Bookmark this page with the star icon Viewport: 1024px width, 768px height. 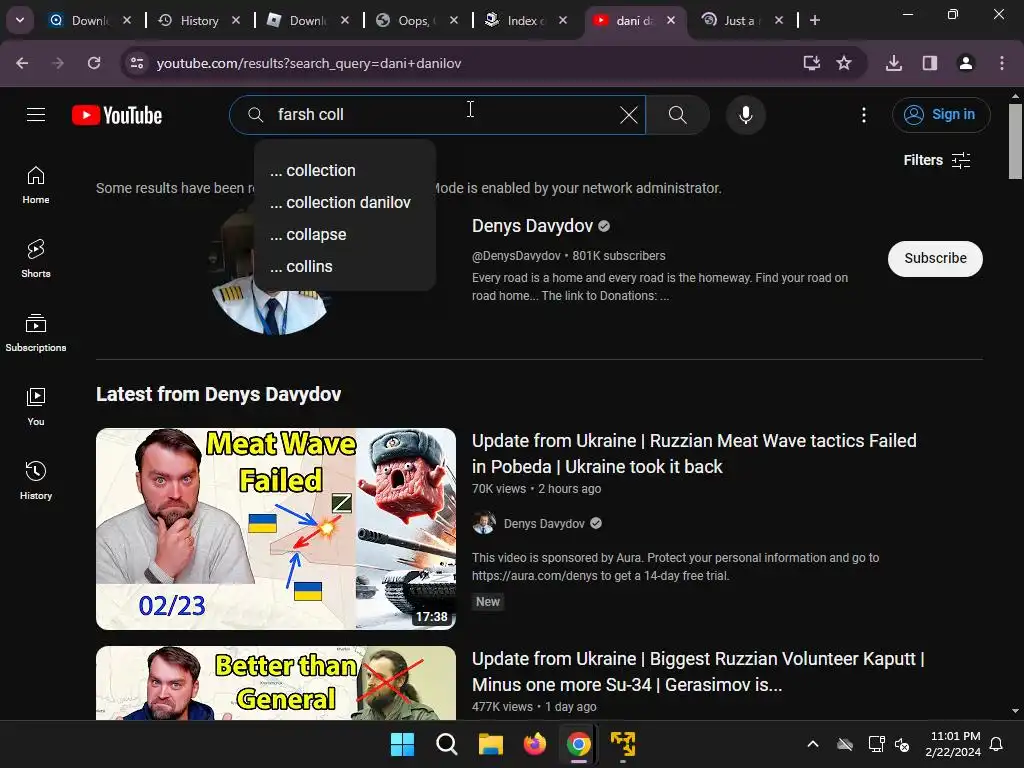(x=844, y=63)
